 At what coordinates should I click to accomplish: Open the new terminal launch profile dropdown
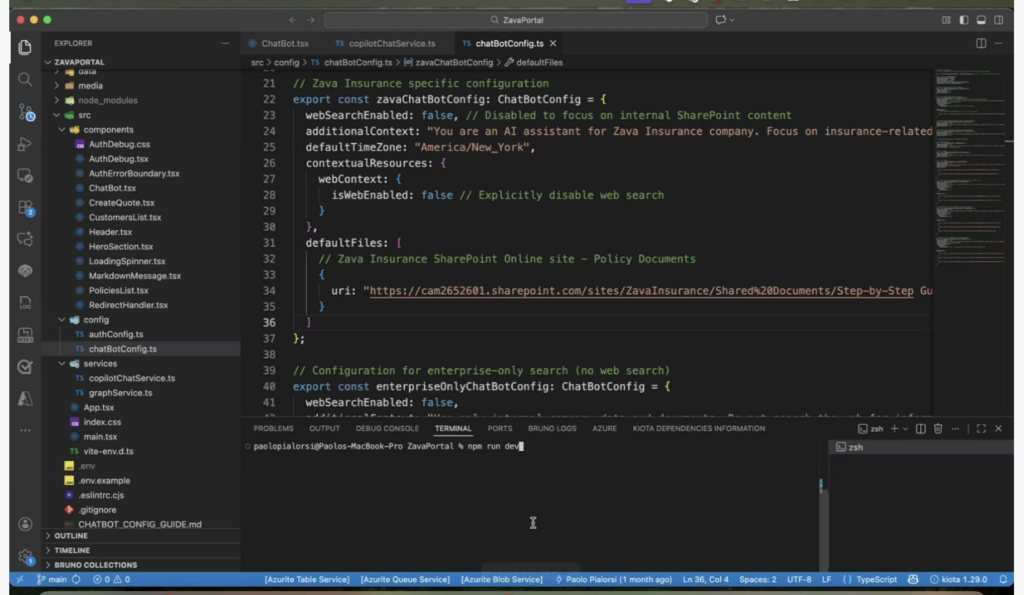(906, 429)
